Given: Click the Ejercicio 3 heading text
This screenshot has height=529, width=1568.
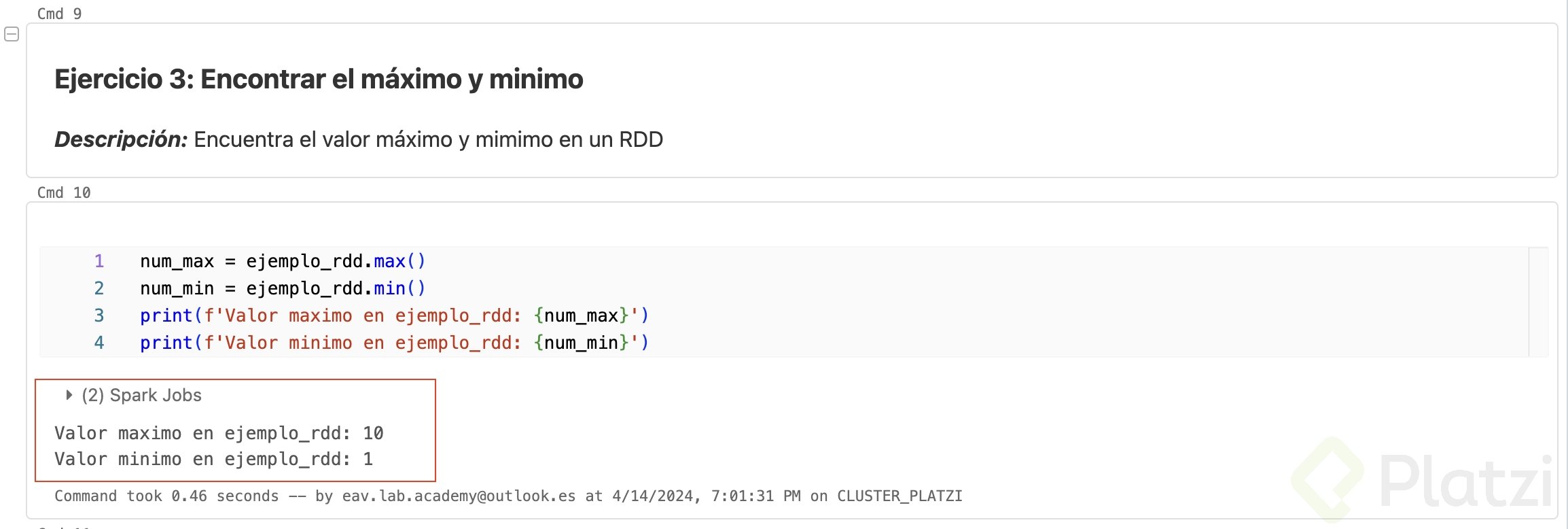Looking at the screenshot, I should (x=319, y=79).
